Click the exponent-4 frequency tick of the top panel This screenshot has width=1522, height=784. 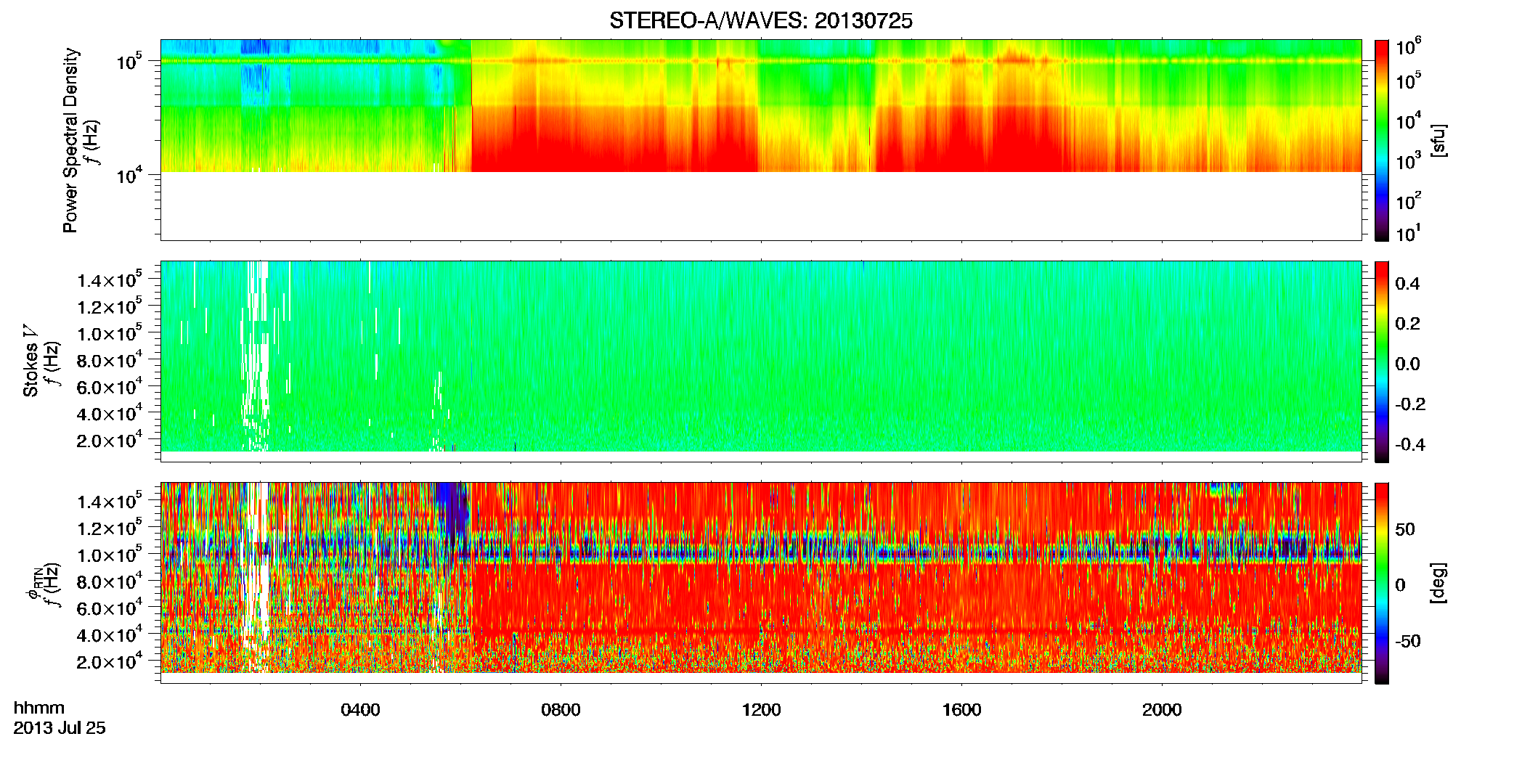coord(129,174)
